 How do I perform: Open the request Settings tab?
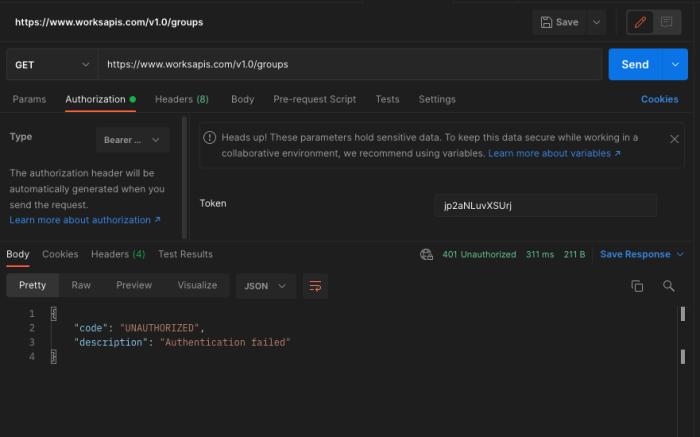tap(437, 99)
